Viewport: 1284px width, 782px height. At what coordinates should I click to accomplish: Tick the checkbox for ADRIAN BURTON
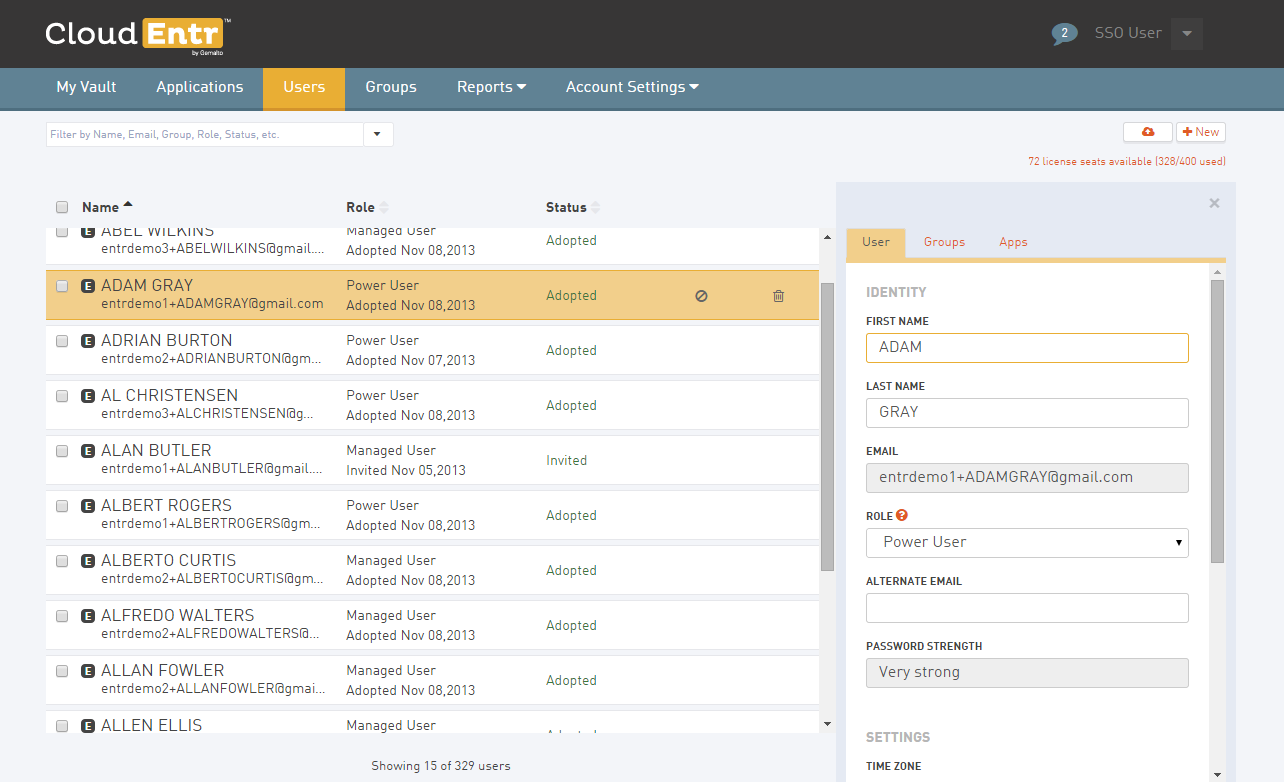coord(62,341)
